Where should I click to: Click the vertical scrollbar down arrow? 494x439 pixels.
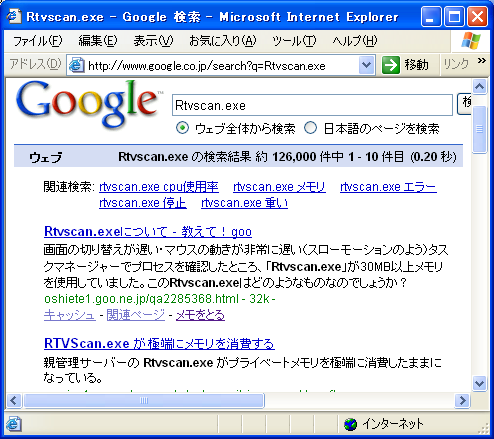[479, 383]
